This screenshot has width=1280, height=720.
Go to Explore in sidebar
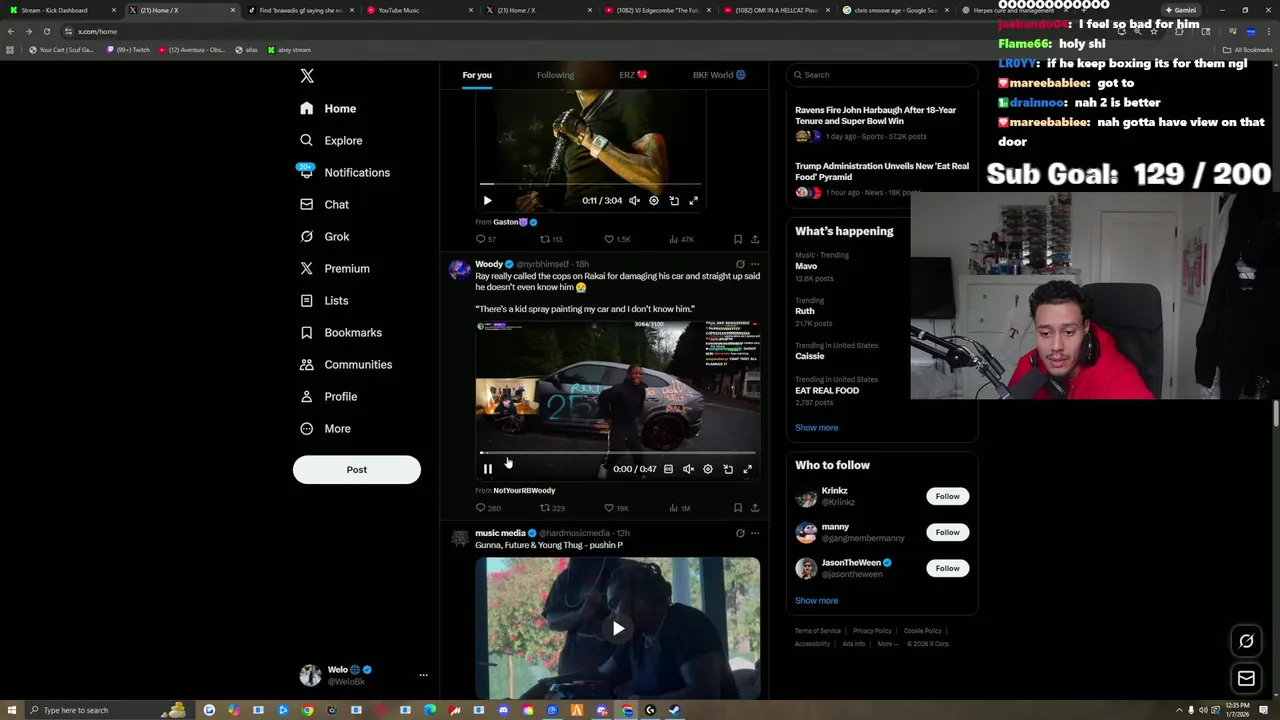point(331,141)
